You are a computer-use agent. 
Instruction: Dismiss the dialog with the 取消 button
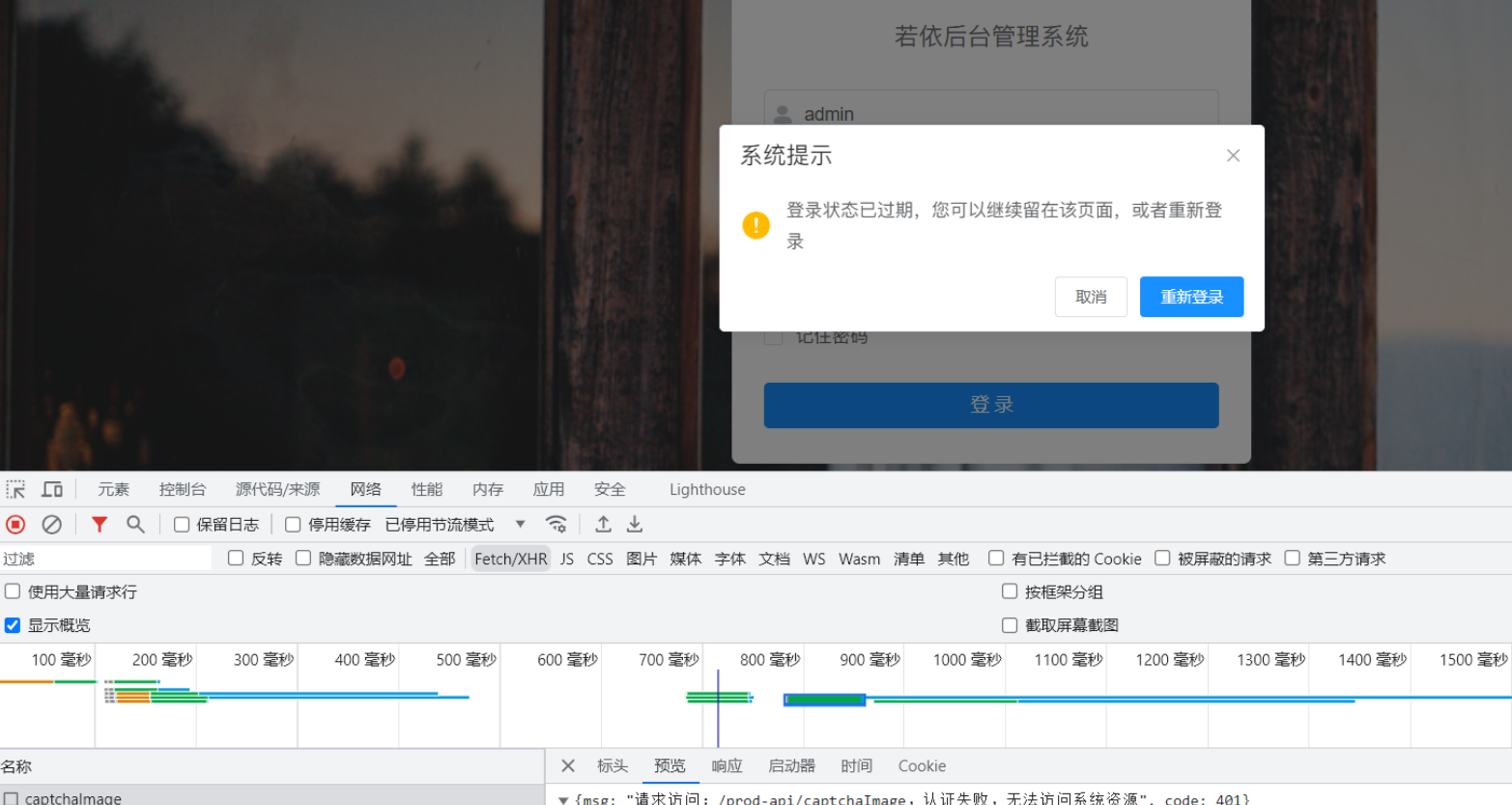pos(1091,297)
